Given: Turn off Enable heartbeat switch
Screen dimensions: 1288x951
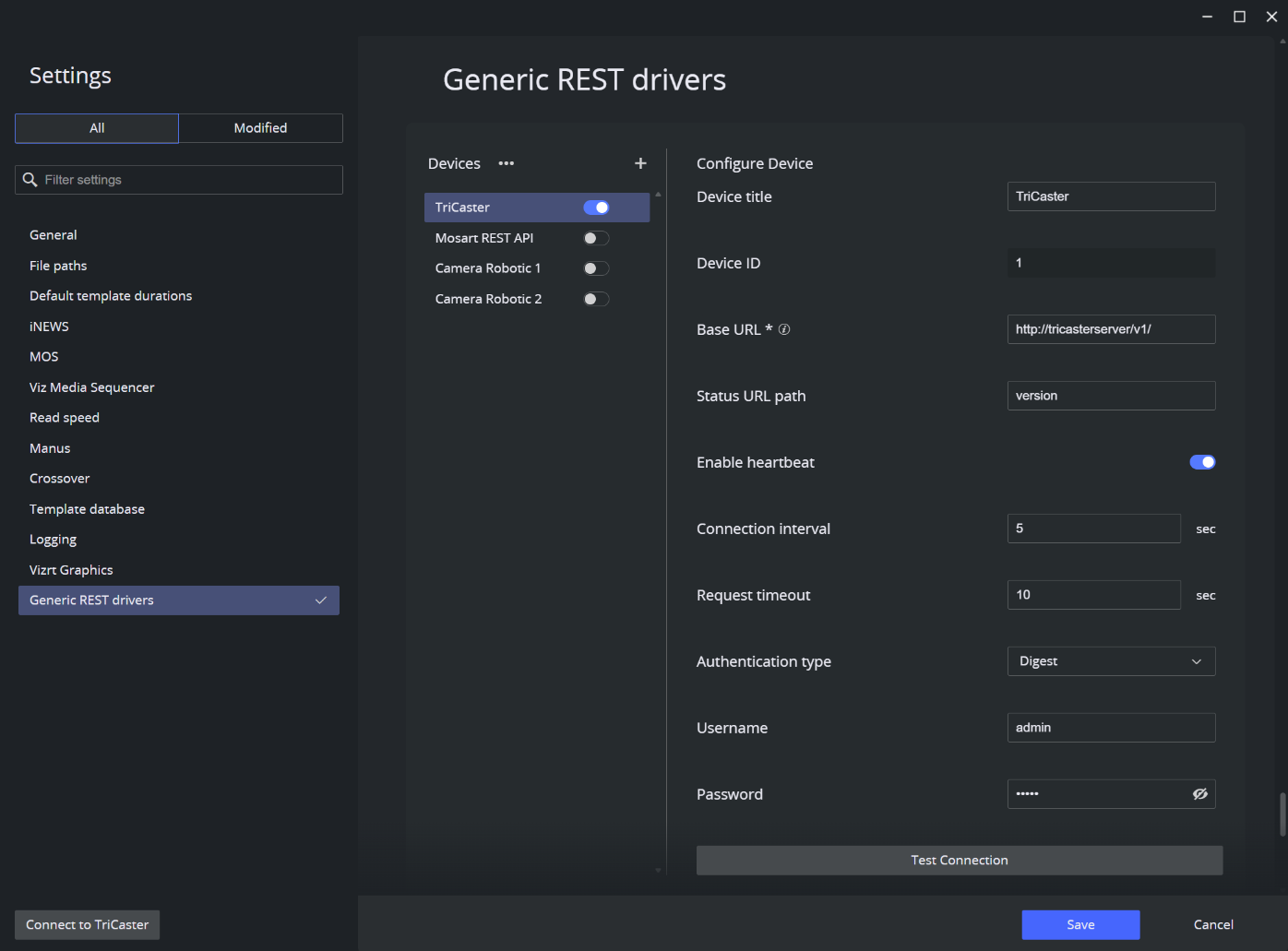Looking at the screenshot, I should click(1202, 462).
